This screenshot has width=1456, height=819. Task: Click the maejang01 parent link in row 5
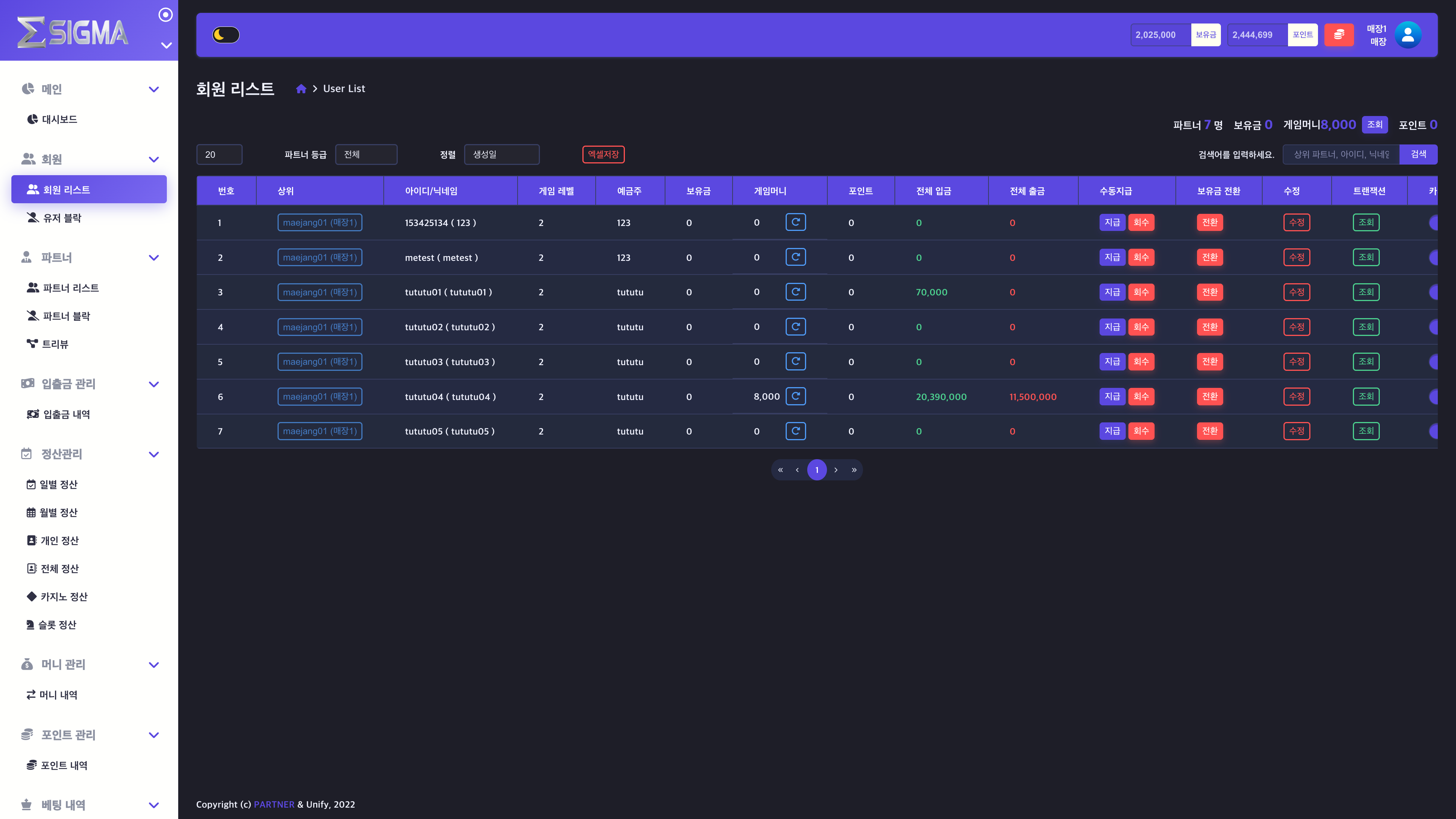(319, 362)
